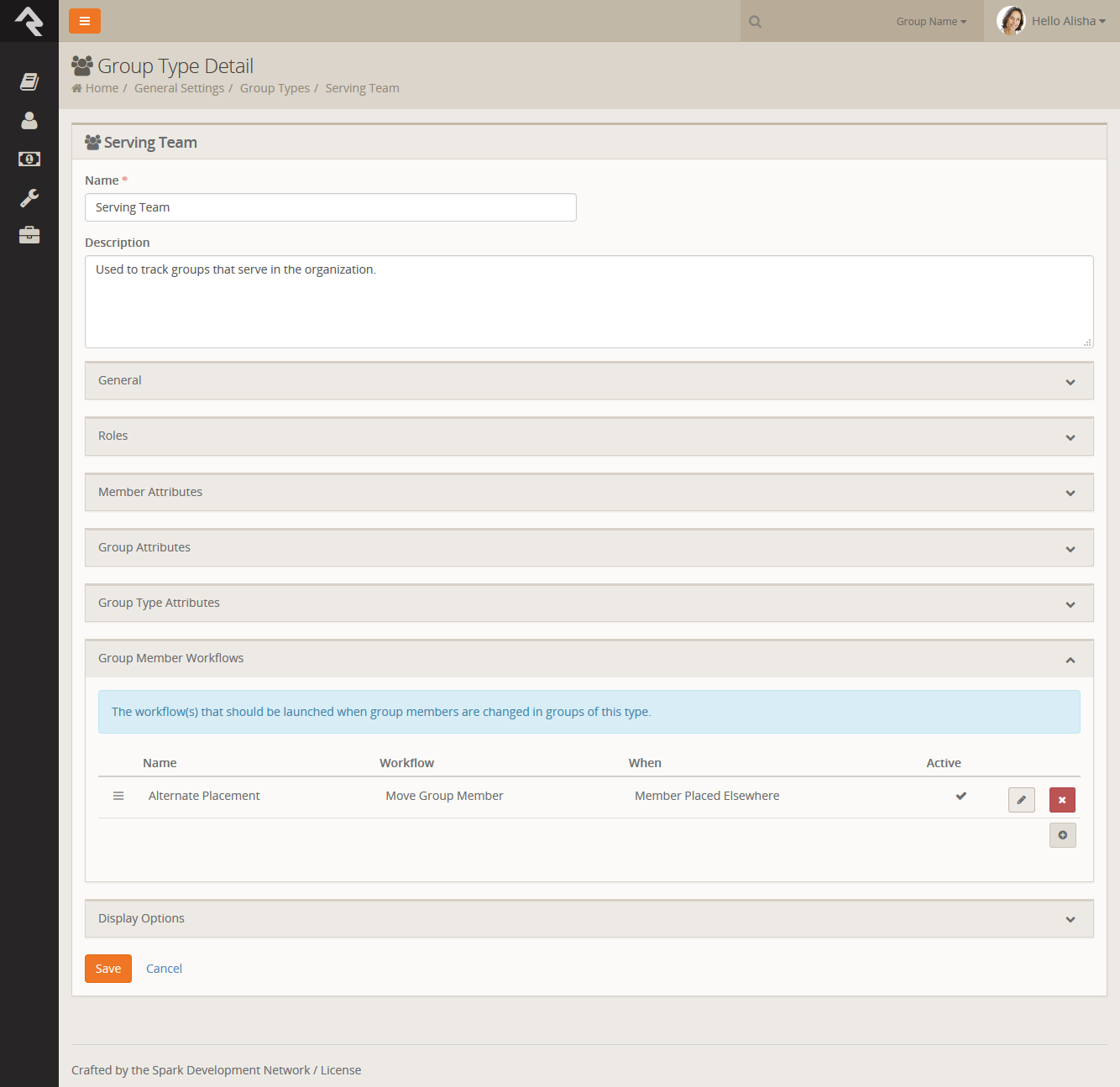This screenshot has width=1120, height=1087.
Task: Save the Serving Team group type
Action: pos(107,968)
